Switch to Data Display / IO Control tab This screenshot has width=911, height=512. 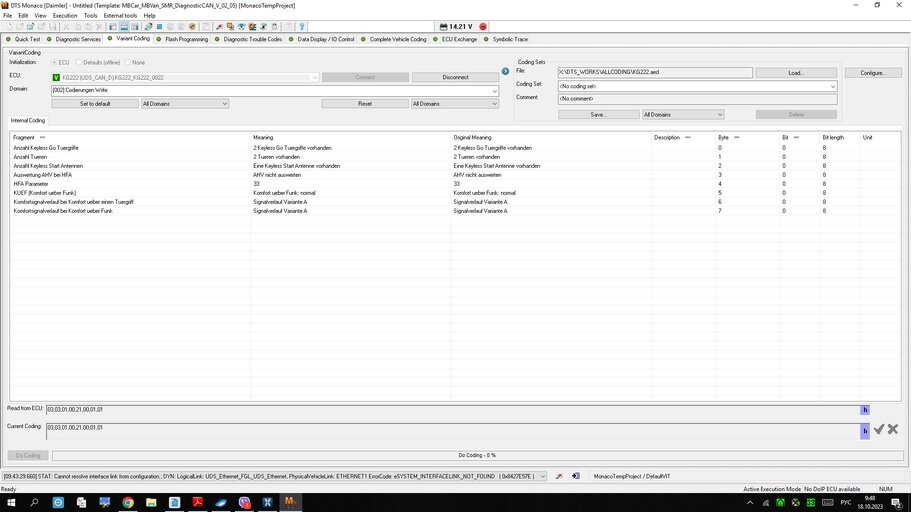321,40
